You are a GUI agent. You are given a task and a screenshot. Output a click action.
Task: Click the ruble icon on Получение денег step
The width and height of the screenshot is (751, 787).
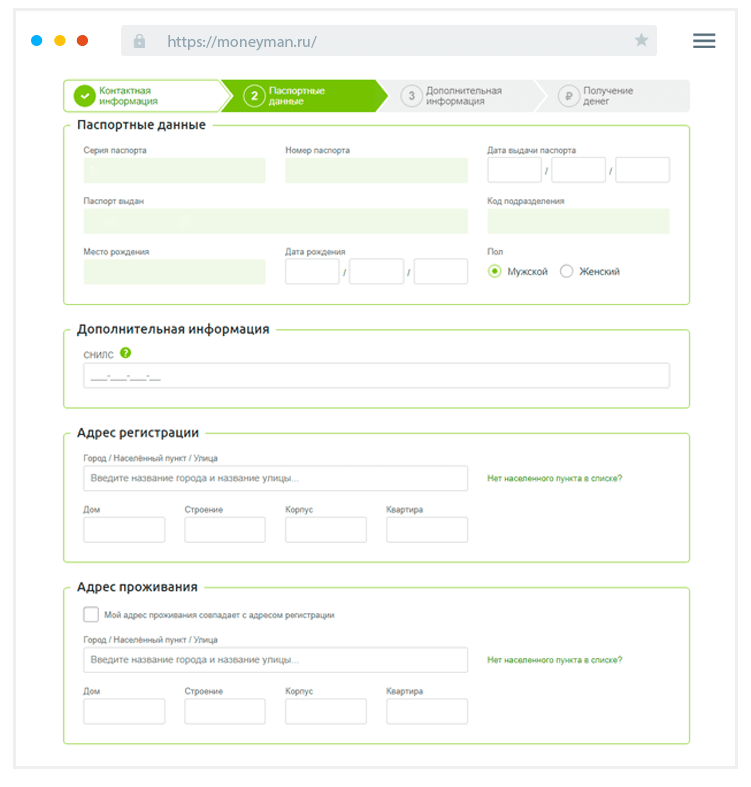click(568, 96)
